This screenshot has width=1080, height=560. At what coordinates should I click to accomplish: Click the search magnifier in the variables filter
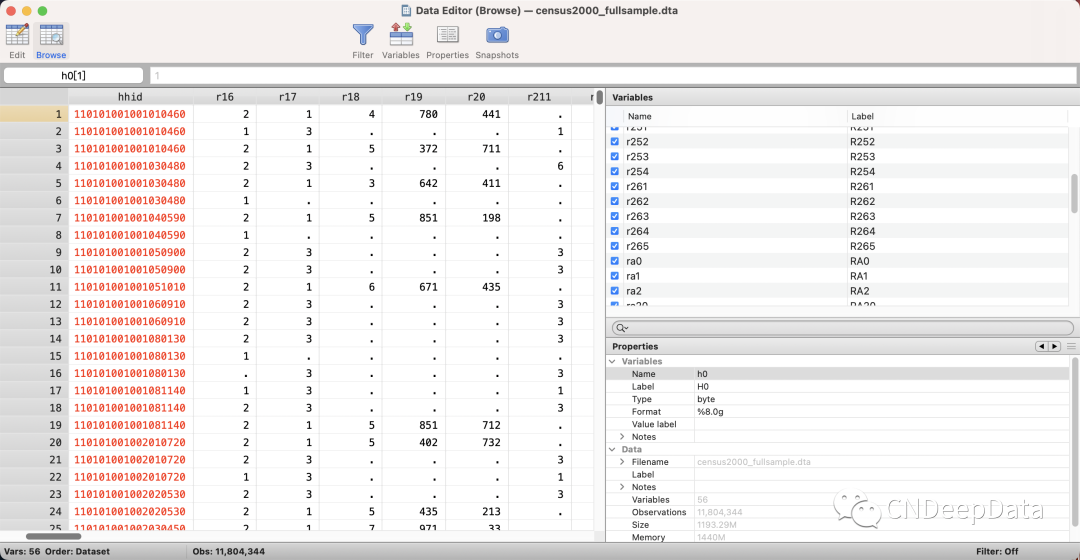622,328
